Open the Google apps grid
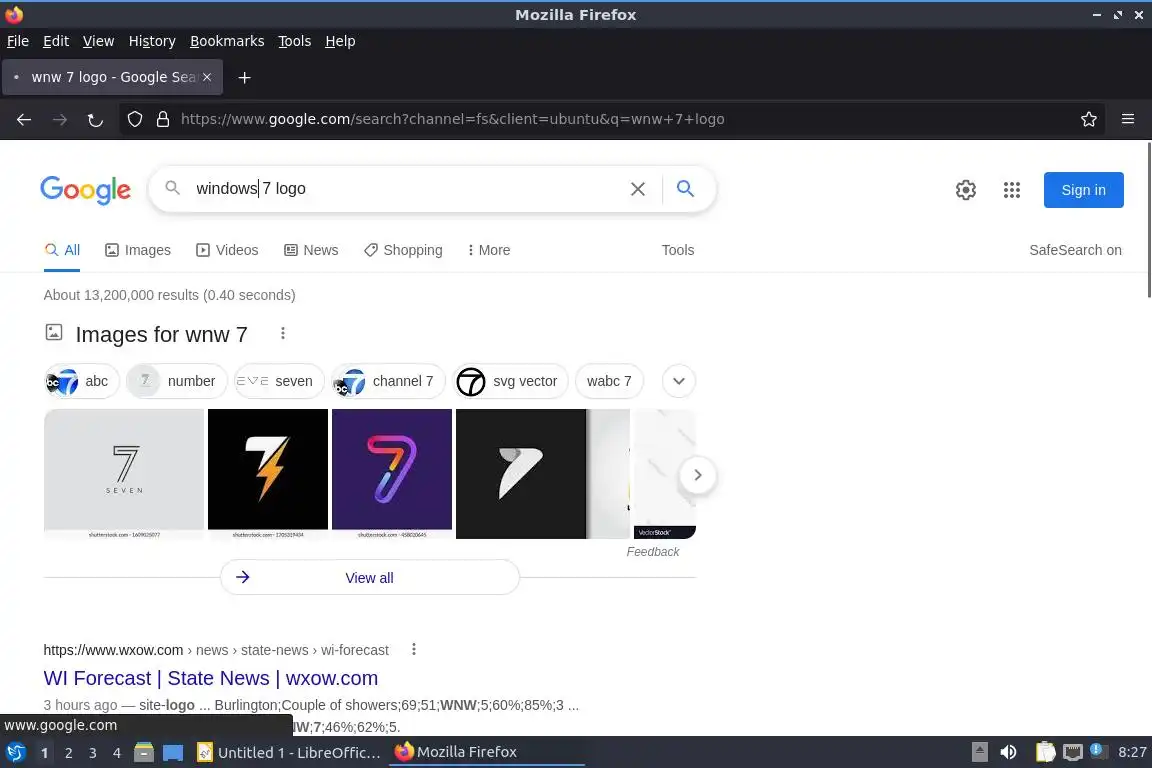 pos(1012,190)
